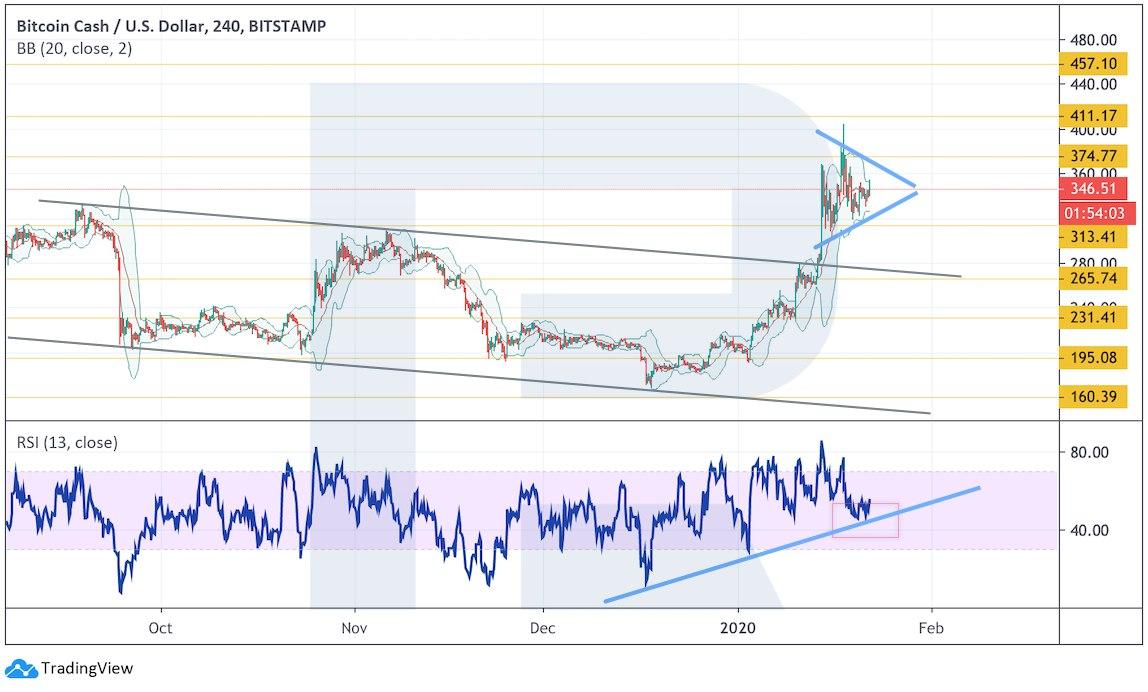Click the current price label 346.51
This screenshot has width=1148, height=692.
(1093, 188)
